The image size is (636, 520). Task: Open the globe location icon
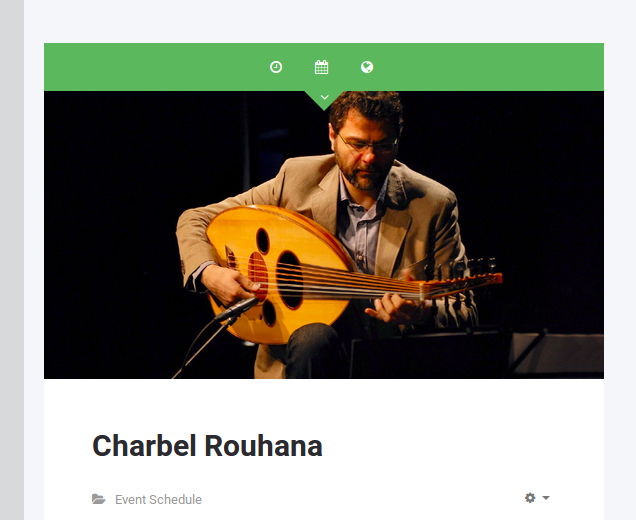pos(367,67)
